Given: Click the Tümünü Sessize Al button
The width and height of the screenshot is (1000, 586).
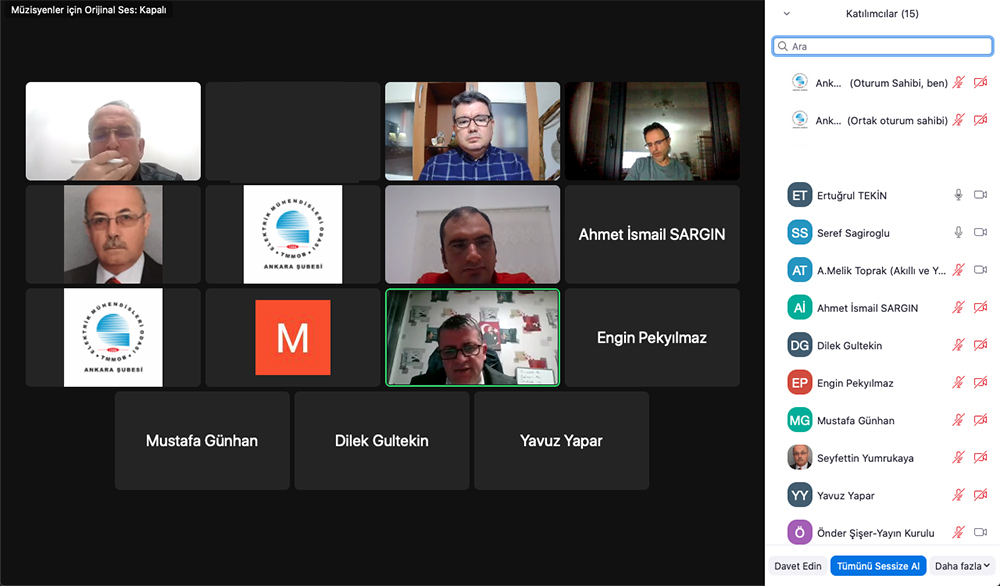Looking at the screenshot, I should (x=878, y=566).
